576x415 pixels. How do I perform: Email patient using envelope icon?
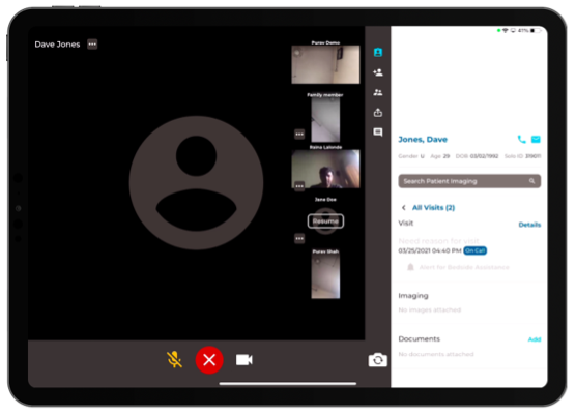tap(536, 140)
